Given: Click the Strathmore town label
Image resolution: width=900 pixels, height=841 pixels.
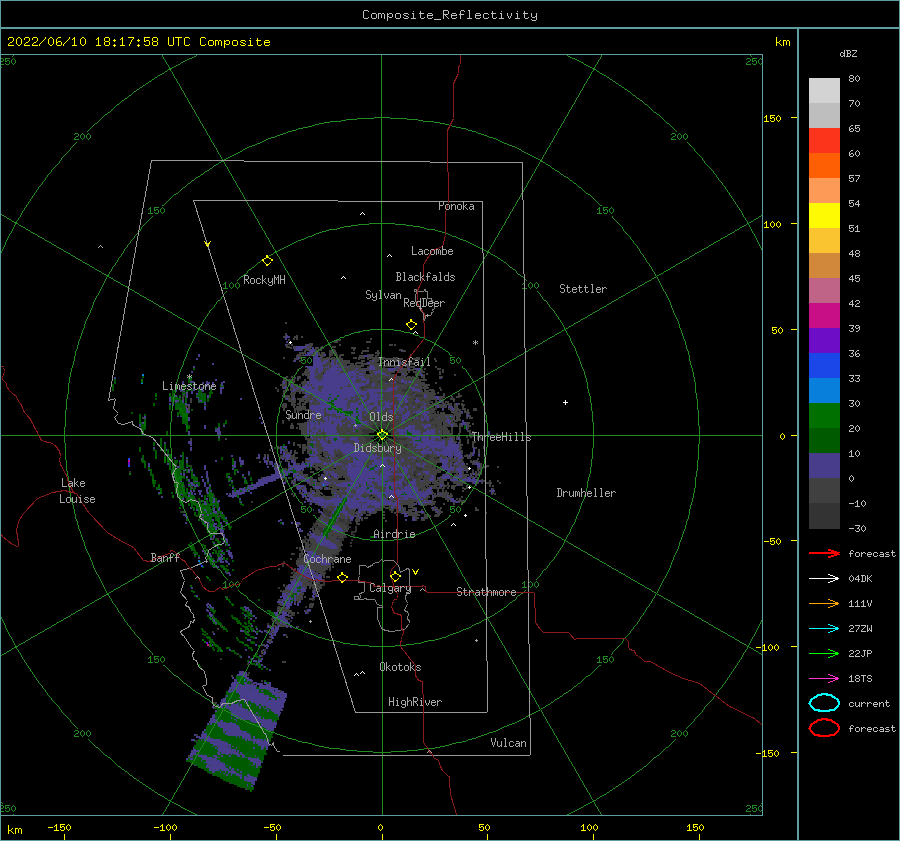Looking at the screenshot, I should [x=486, y=592].
